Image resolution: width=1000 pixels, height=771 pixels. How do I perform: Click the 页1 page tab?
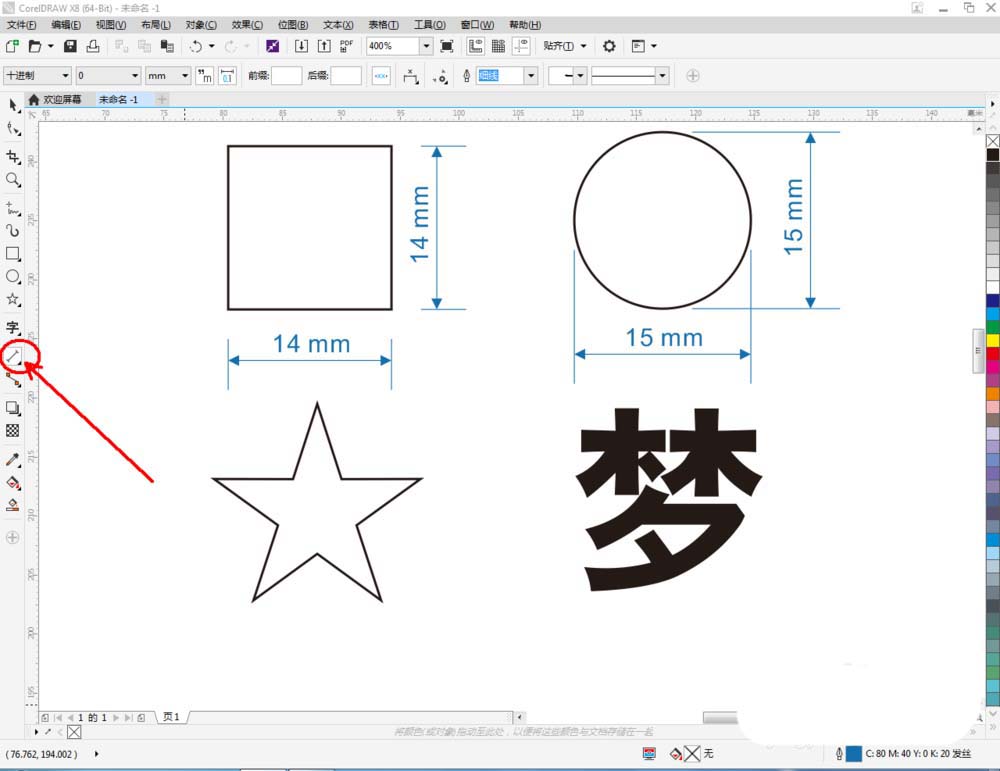(172, 717)
